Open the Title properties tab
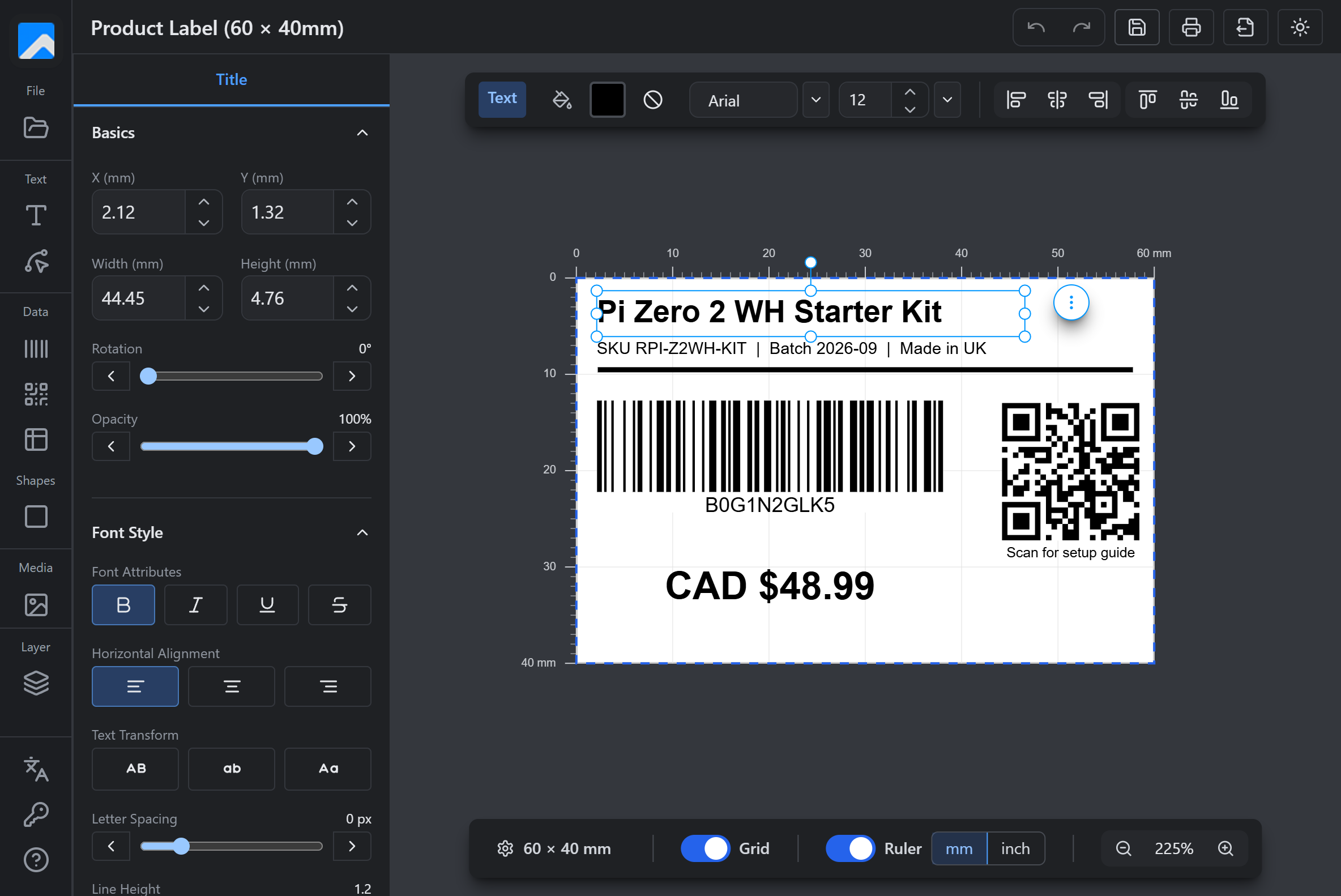Image resolution: width=1341 pixels, height=896 pixels. pyautogui.click(x=232, y=79)
